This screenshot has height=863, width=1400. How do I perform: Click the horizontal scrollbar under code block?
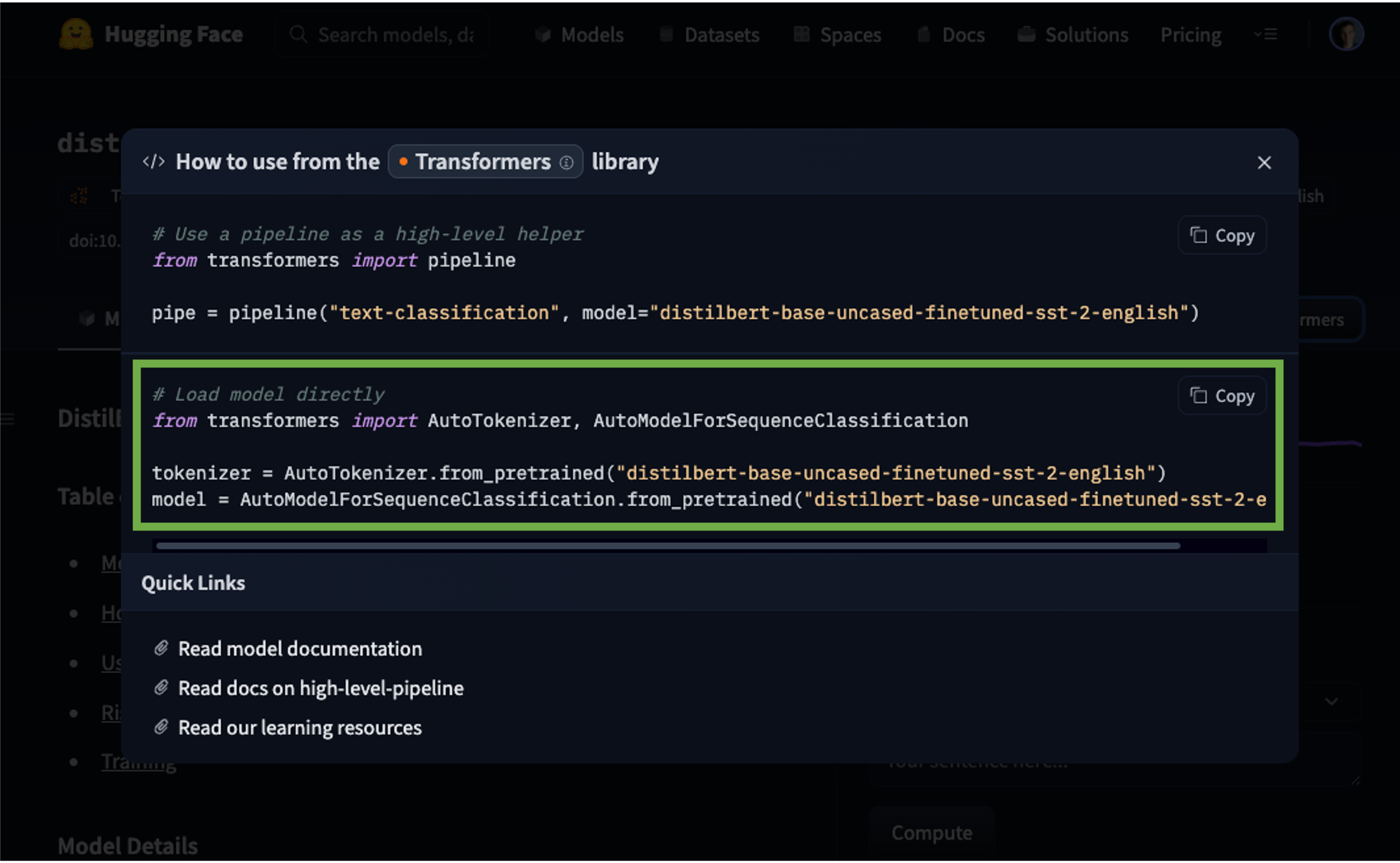tap(668, 546)
